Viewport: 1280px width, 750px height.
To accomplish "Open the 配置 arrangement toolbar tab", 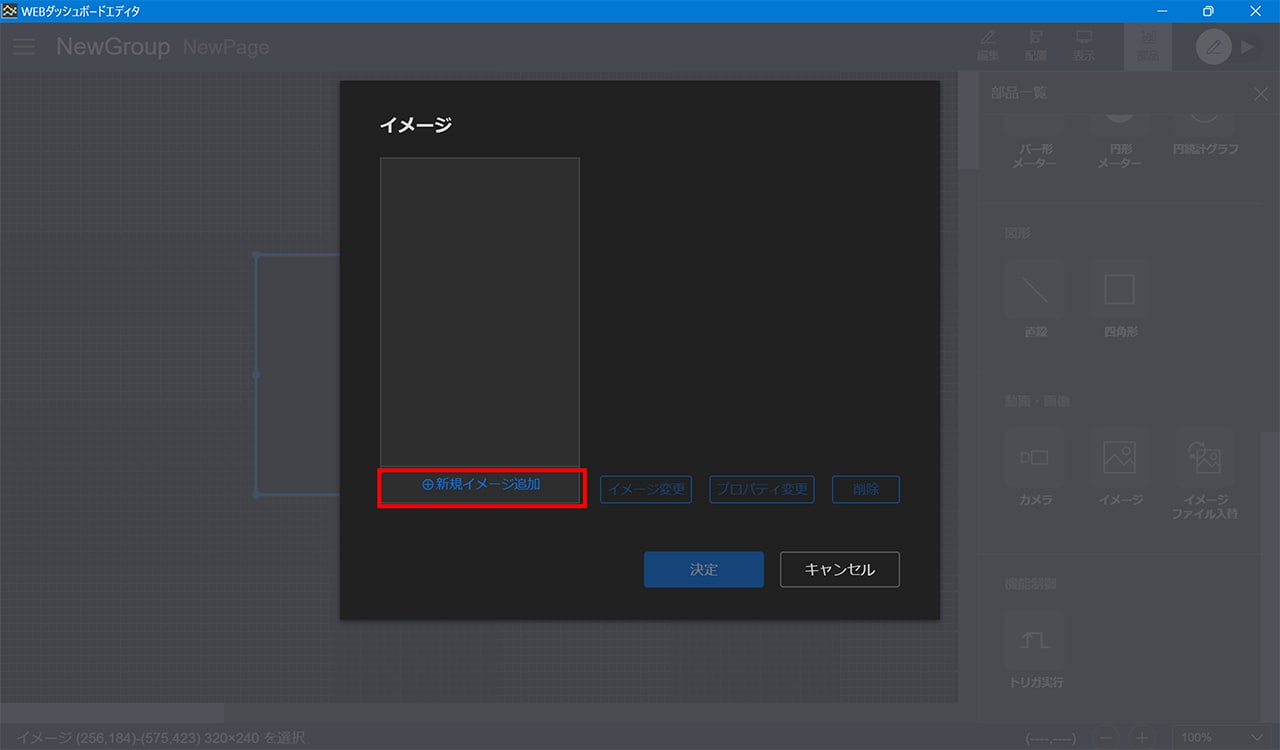I will [x=1036, y=45].
